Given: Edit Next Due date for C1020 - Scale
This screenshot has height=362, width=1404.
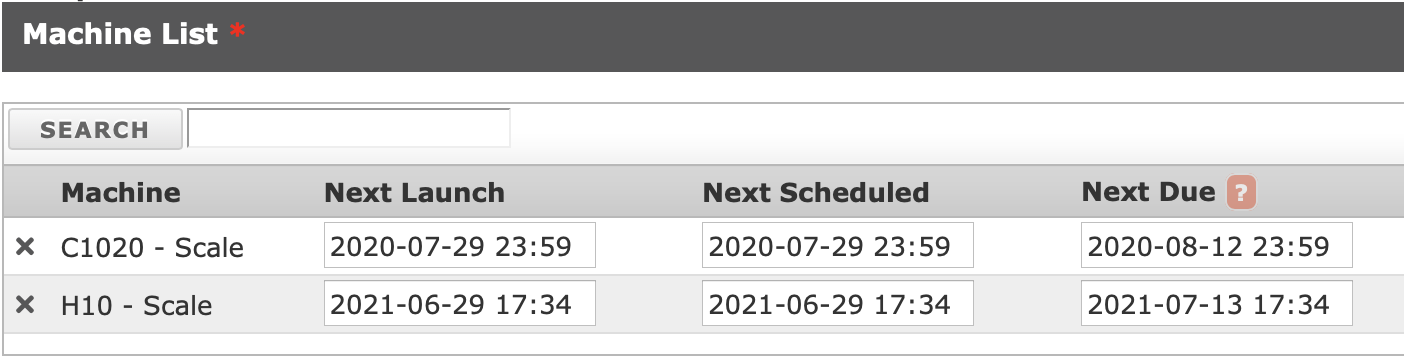Looking at the screenshot, I should (1217, 246).
